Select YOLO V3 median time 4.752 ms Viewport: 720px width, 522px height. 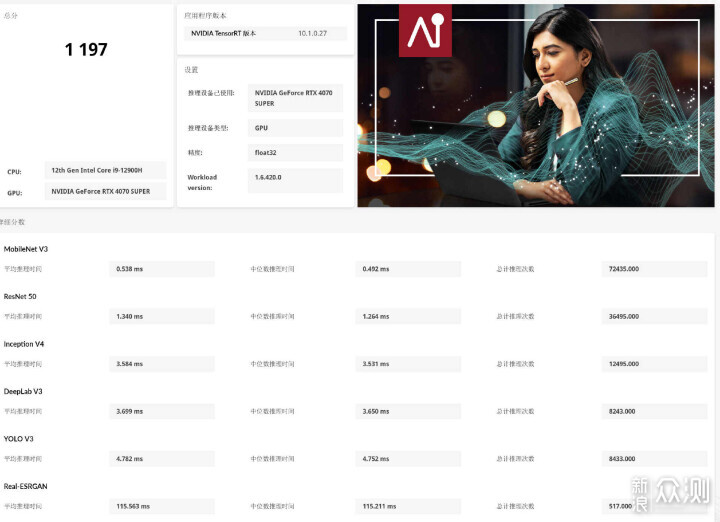click(408, 459)
